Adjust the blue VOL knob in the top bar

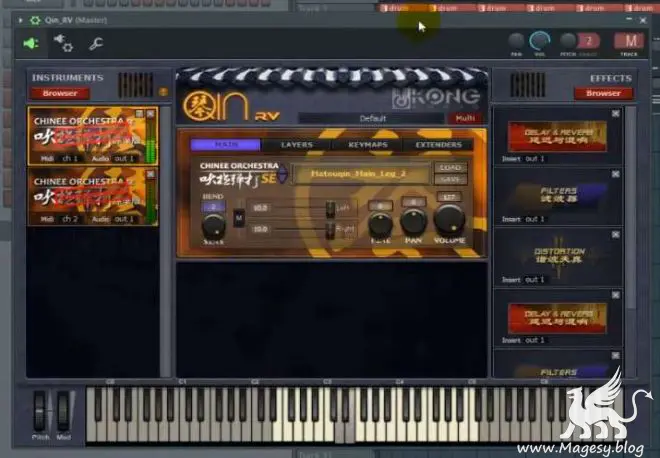(540, 41)
